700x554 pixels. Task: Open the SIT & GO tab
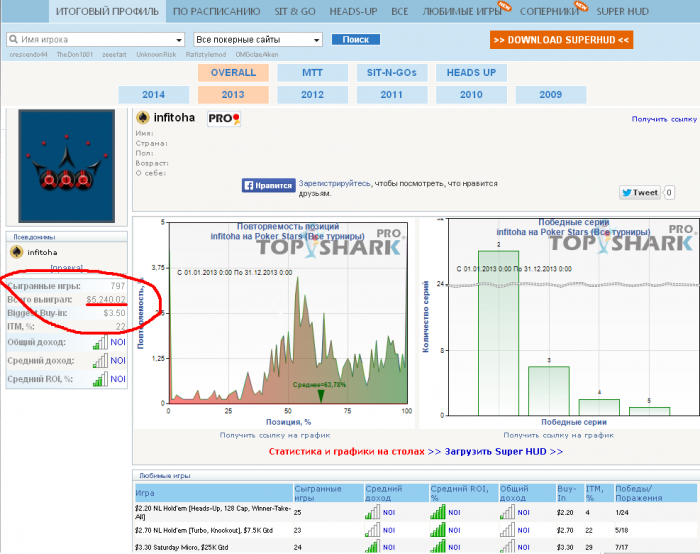point(295,11)
